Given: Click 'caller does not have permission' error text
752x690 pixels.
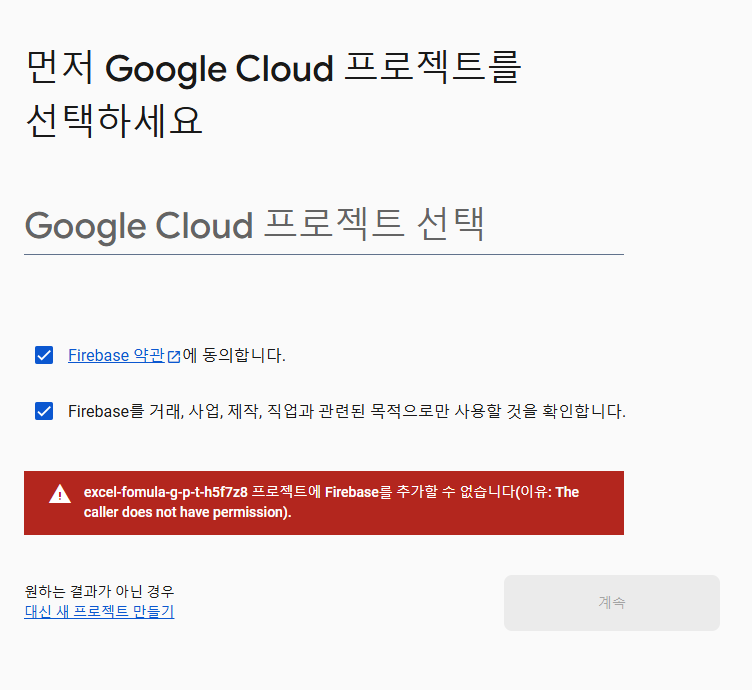Looking at the screenshot, I should pos(188,512).
